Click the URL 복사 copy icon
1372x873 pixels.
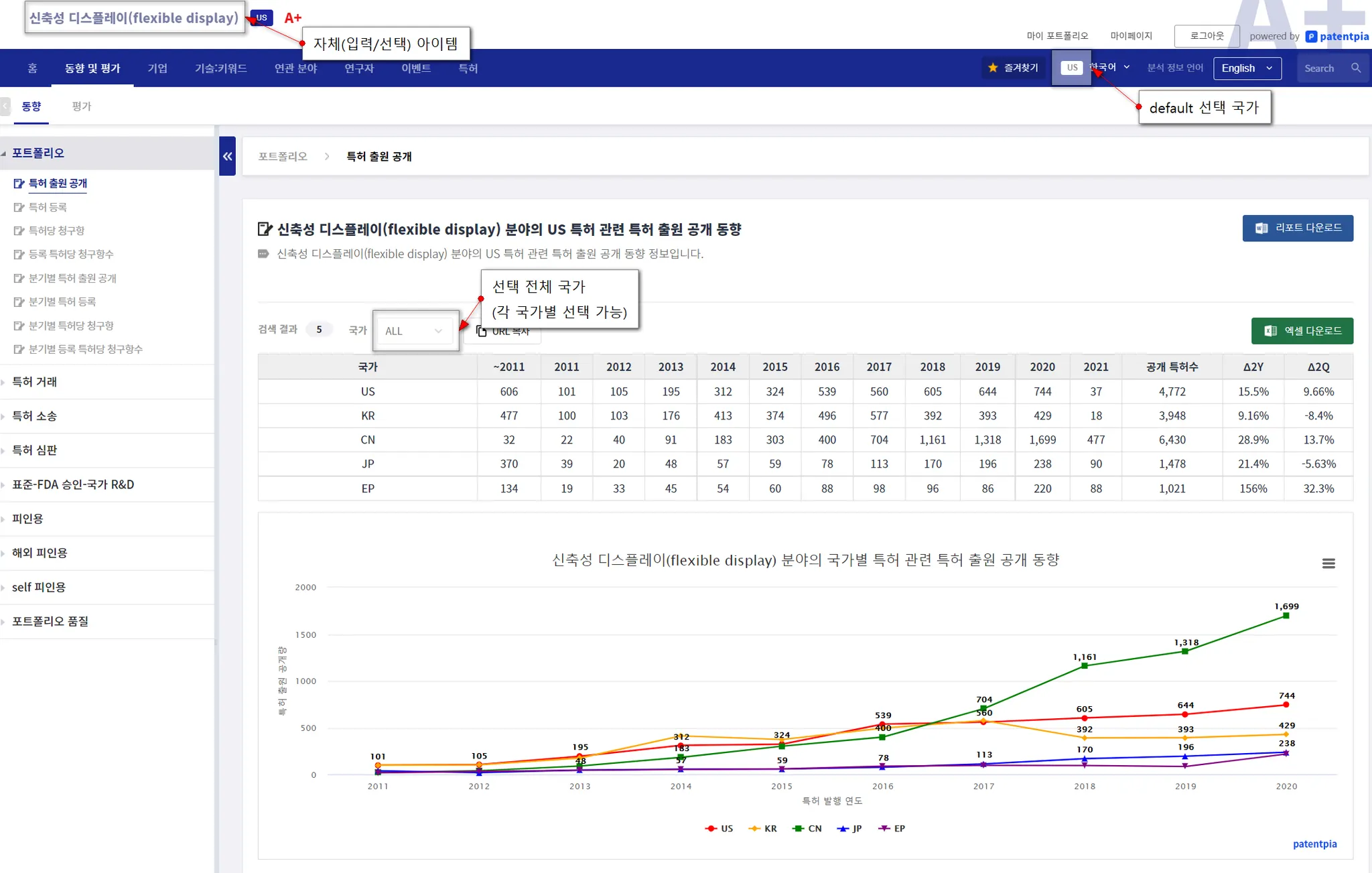coord(481,331)
